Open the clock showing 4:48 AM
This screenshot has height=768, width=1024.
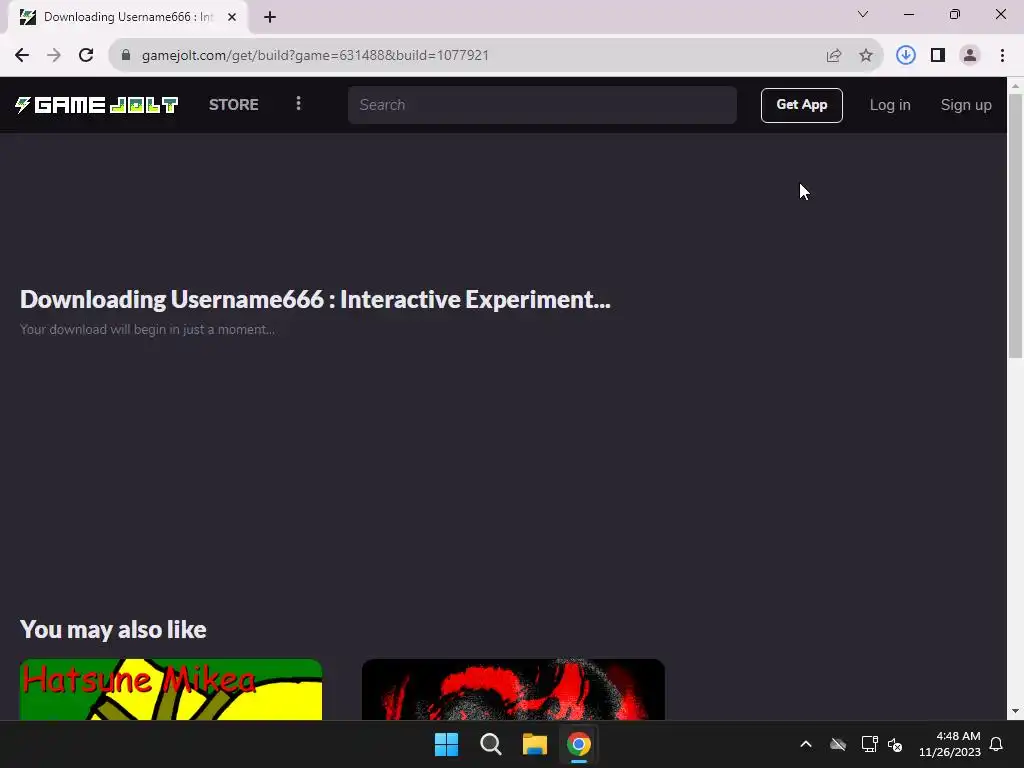coord(950,744)
